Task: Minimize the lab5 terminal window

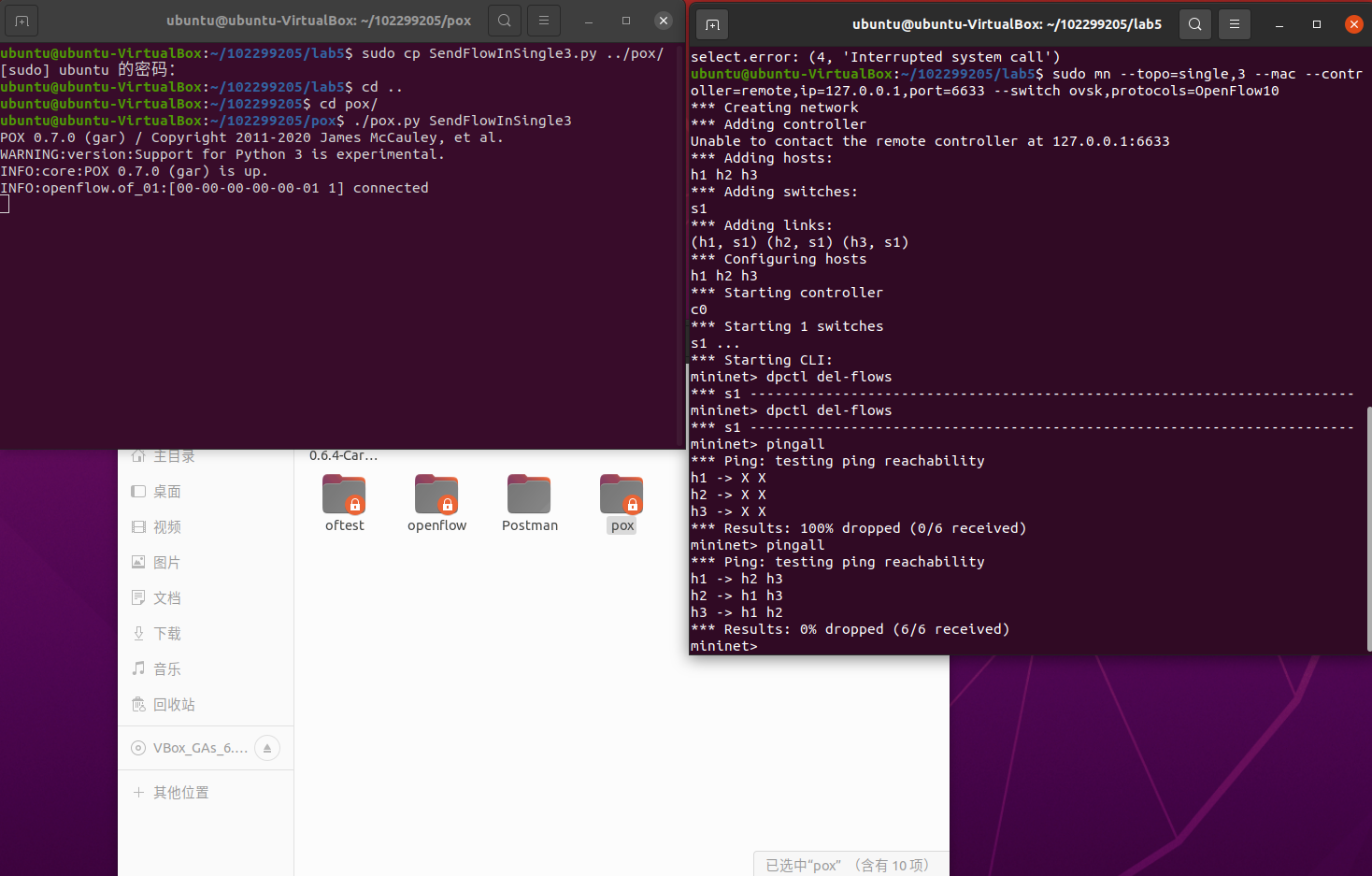Action: pyautogui.click(x=1279, y=24)
